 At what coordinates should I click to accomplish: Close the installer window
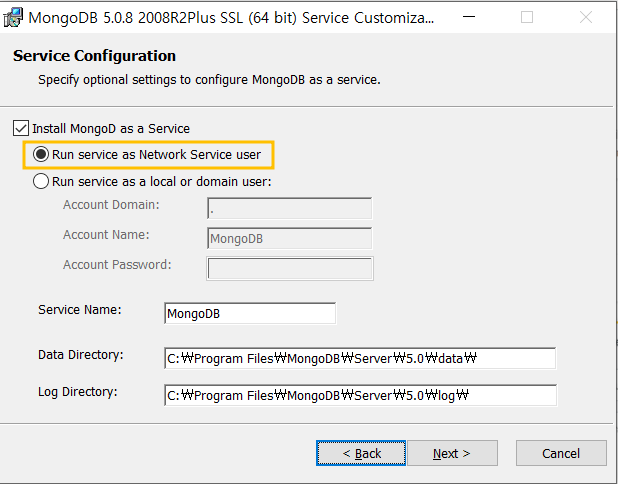[586, 17]
